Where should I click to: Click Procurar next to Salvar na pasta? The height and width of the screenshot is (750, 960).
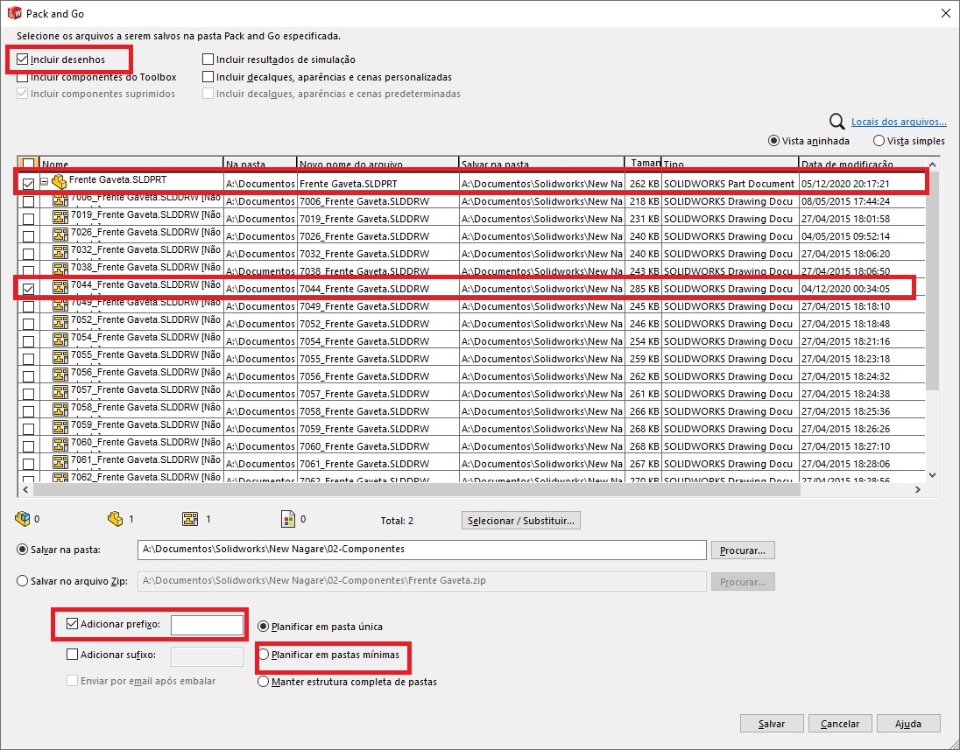coord(743,550)
